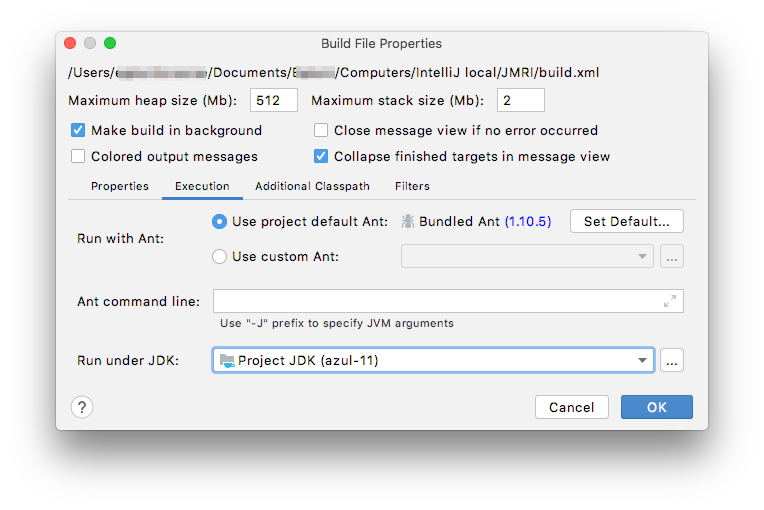Viewport: 764px width, 510px height.
Task: Click the browse button next to Run under JDK
Action: click(x=672, y=360)
